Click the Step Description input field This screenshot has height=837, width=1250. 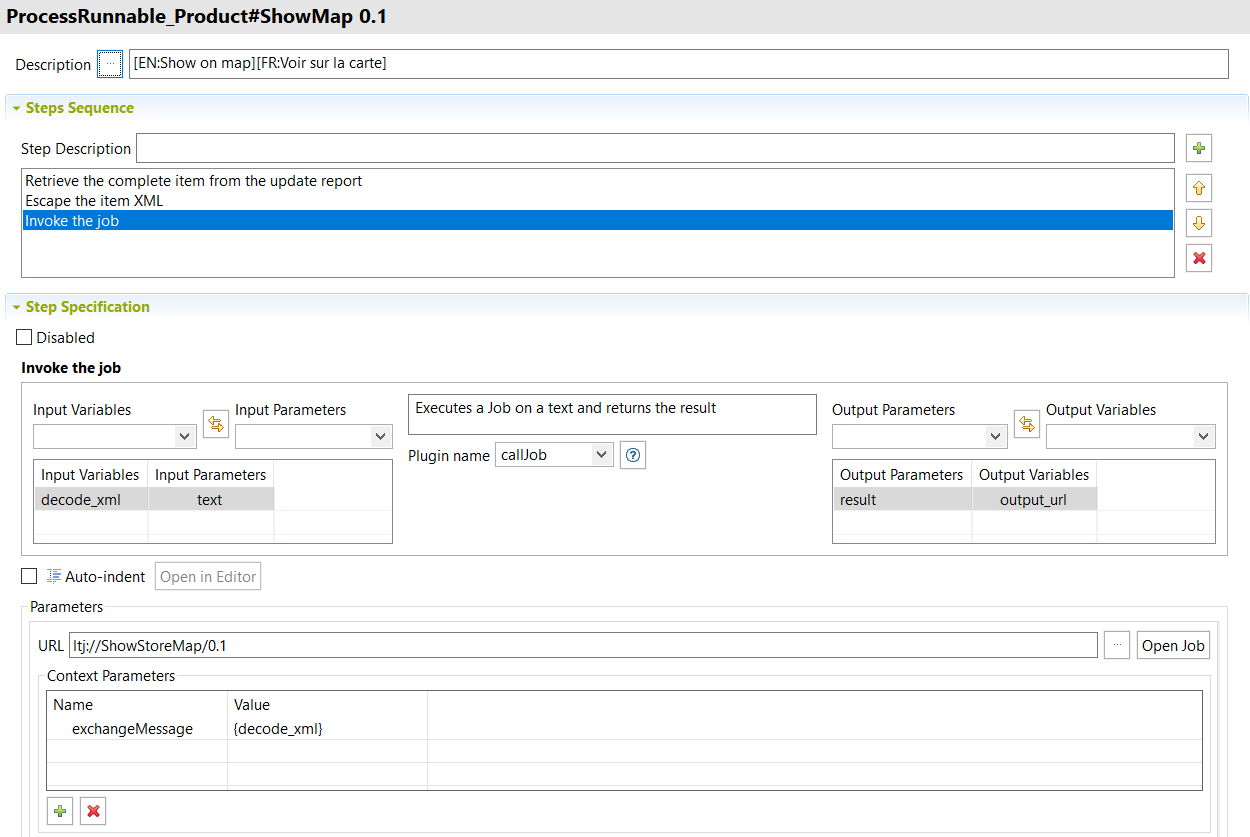[x=655, y=148]
